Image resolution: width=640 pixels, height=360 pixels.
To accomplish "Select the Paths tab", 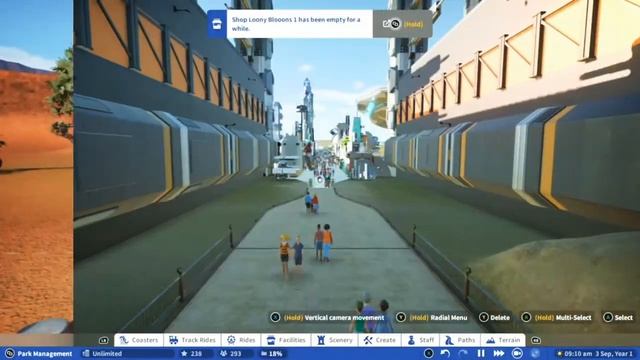I will (460, 340).
